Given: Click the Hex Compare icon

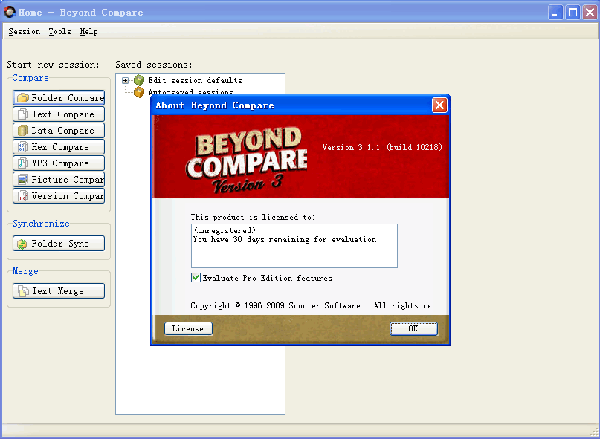Looking at the screenshot, I should [23, 147].
